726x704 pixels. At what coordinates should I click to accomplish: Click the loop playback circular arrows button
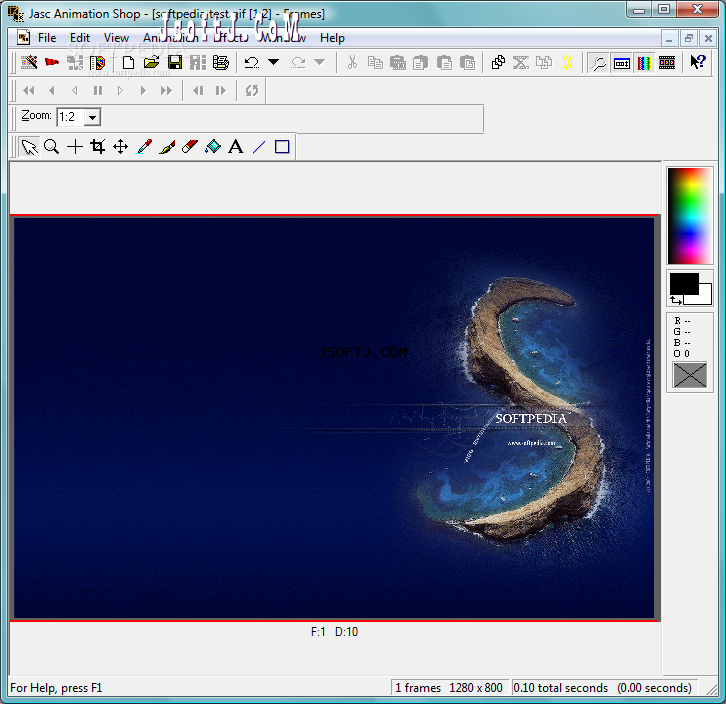pyautogui.click(x=251, y=91)
